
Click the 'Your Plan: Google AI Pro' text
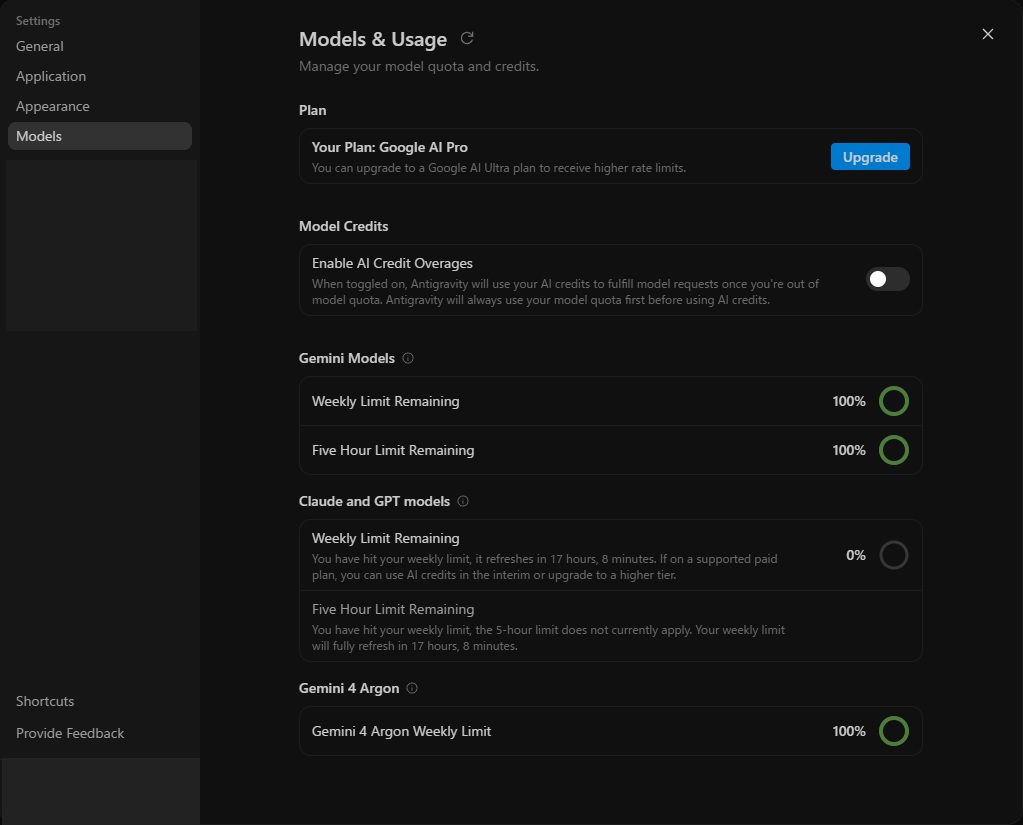[389, 147]
